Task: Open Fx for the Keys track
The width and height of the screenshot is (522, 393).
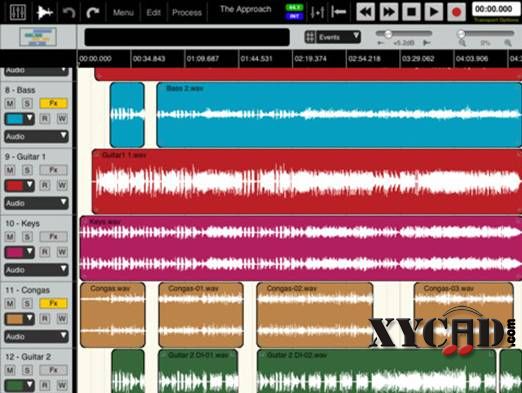Action: coord(53,237)
